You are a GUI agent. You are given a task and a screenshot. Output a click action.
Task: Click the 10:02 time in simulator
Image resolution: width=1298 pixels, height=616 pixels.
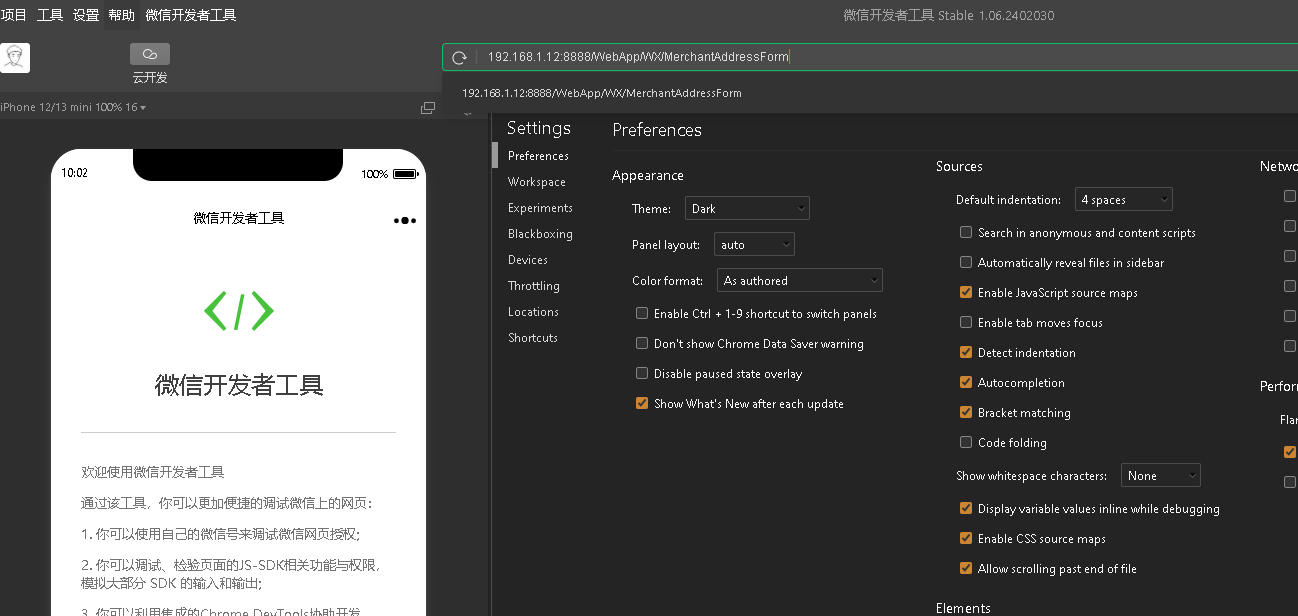[x=75, y=173]
